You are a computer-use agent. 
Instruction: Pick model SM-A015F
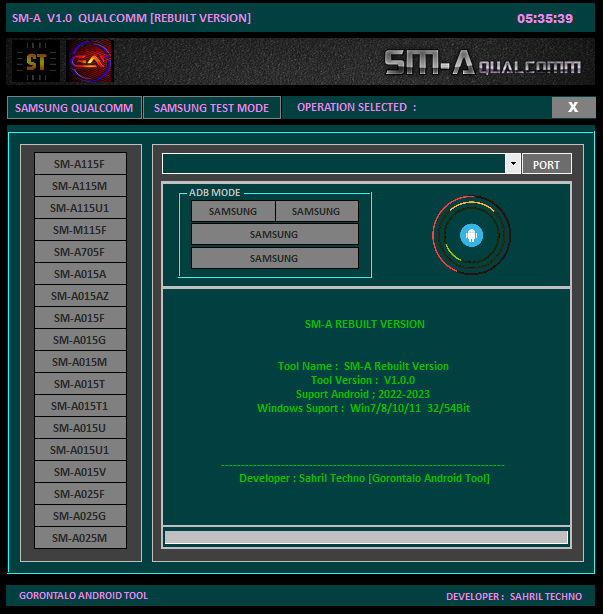tap(80, 318)
